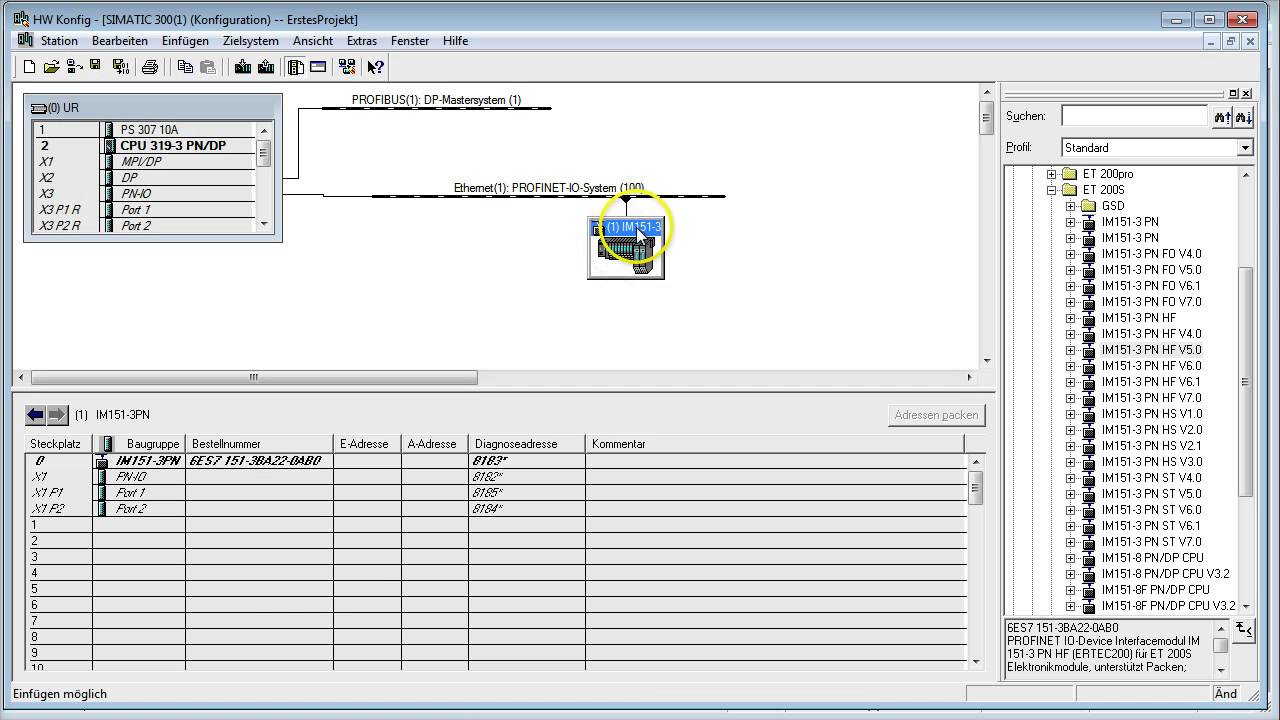The height and width of the screenshot is (720, 1280).
Task: Click the ET 200pro folder icon
Action: pos(1070,174)
